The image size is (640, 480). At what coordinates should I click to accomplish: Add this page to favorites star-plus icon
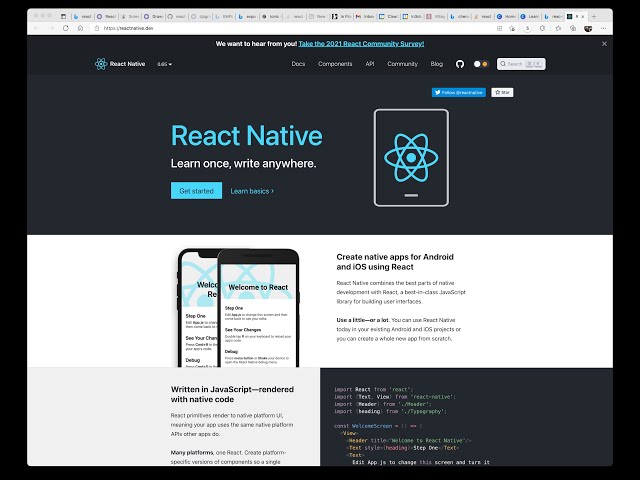512,28
